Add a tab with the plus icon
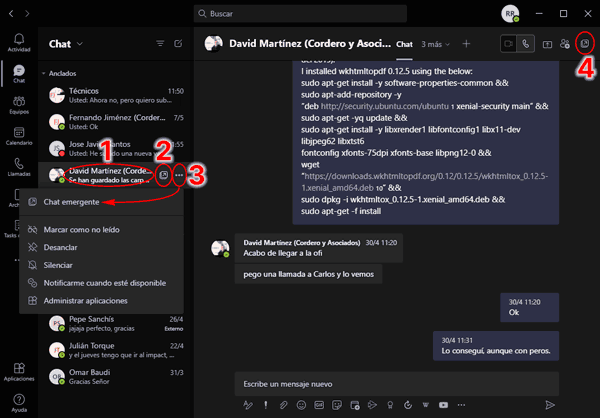 click(466, 44)
